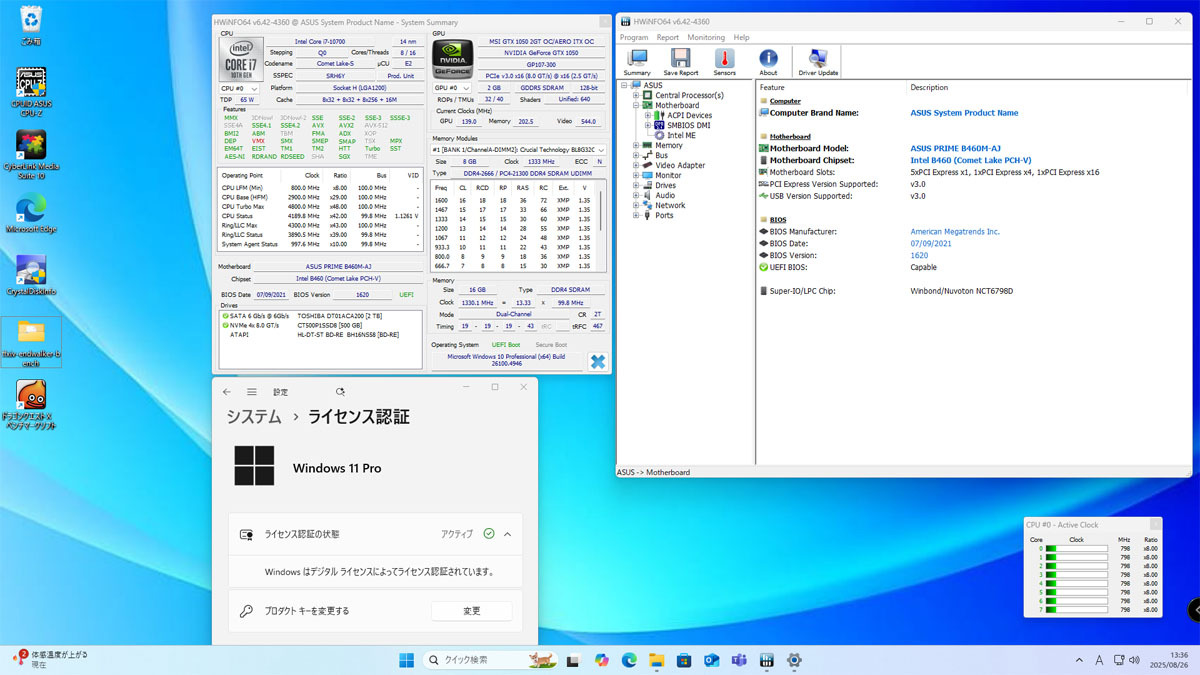The width and height of the screenshot is (1200, 675).
Task: Click the taskbar search box
Action: 488,660
